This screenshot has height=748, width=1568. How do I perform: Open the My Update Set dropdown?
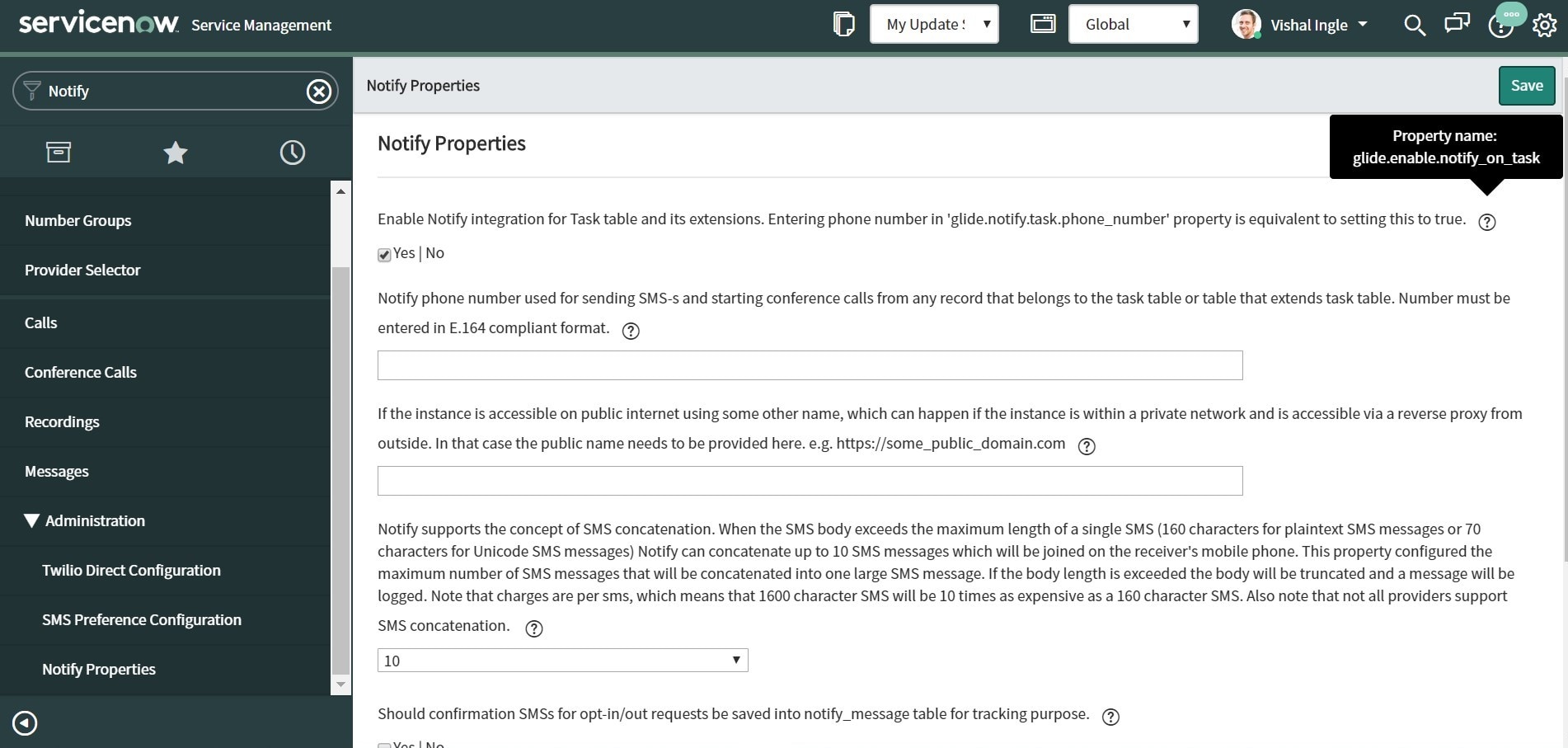click(x=934, y=24)
